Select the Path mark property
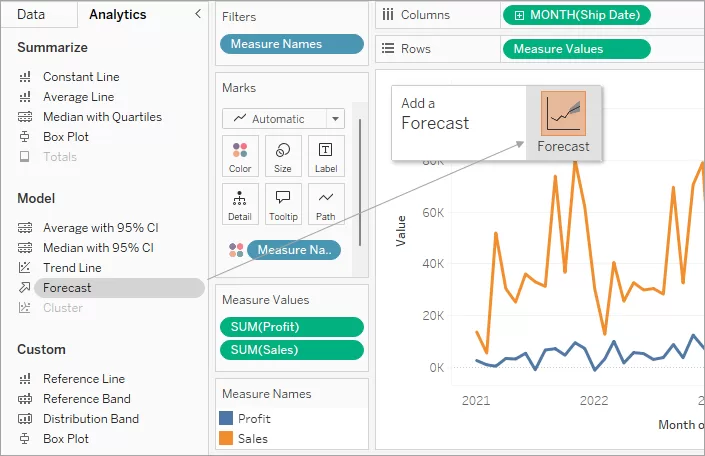705x456 pixels. point(326,203)
